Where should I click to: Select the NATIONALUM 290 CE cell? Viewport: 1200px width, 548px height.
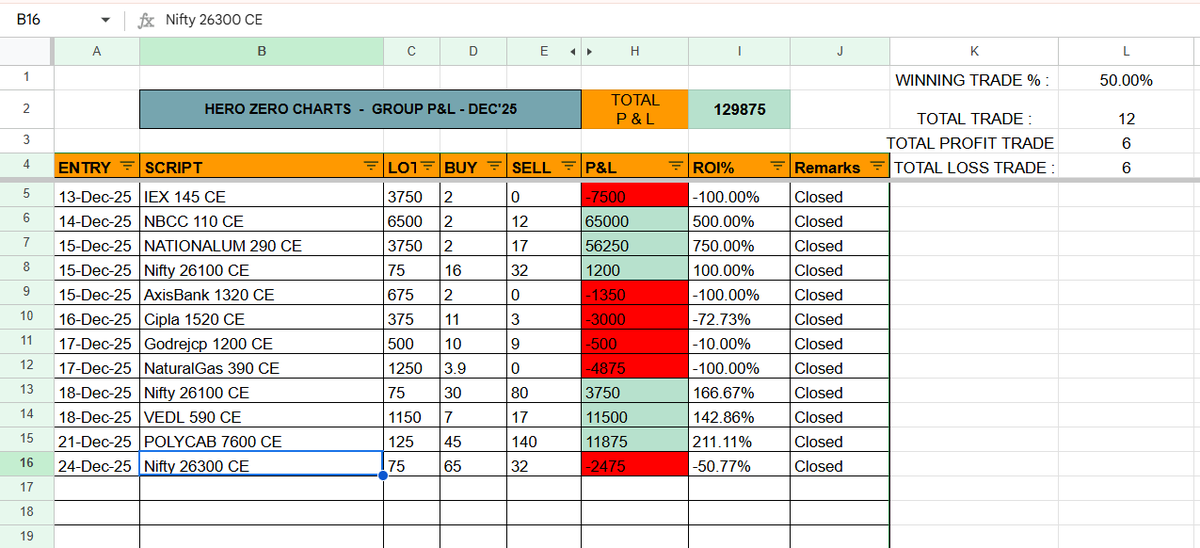point(261,245)
